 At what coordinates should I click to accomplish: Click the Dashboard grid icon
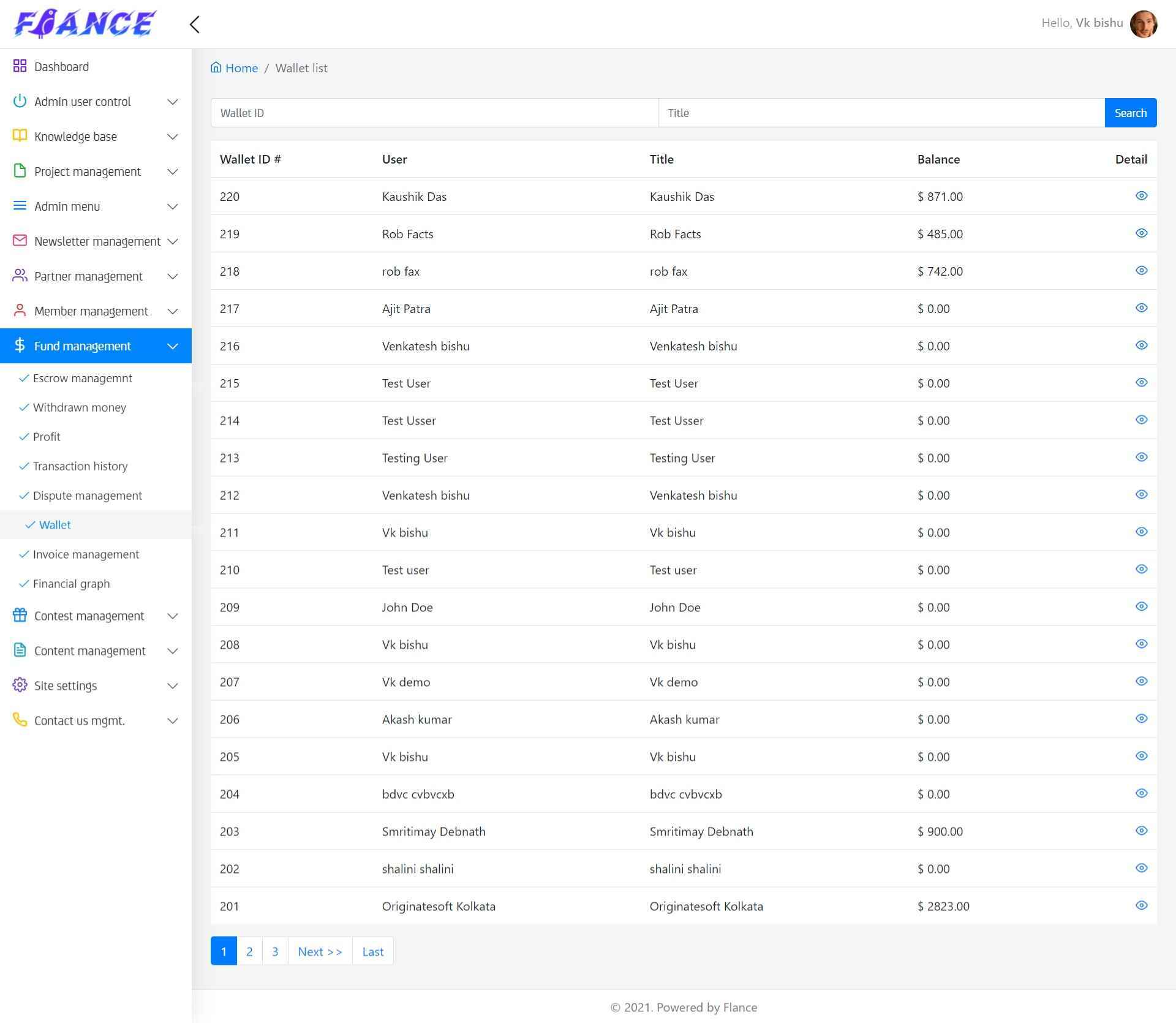[x=20, y=66]
